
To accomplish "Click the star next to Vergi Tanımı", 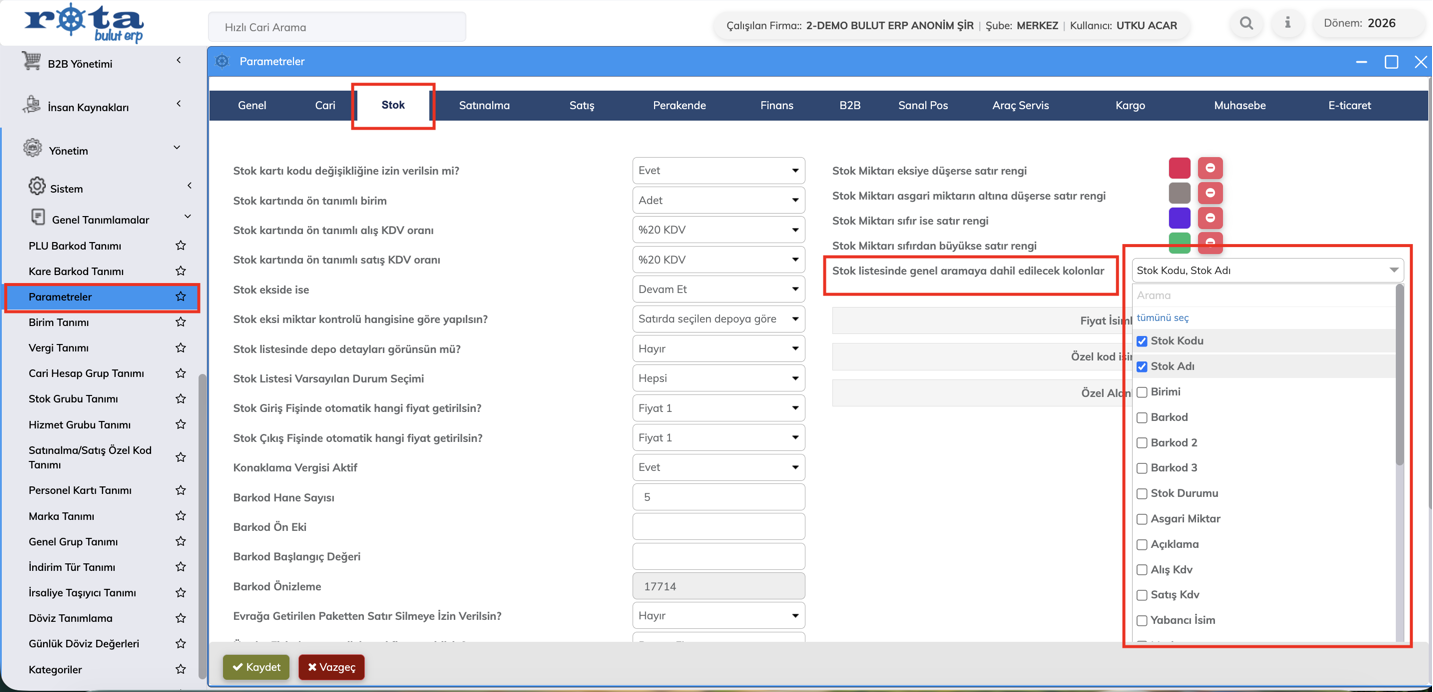I will pos(180,348).
